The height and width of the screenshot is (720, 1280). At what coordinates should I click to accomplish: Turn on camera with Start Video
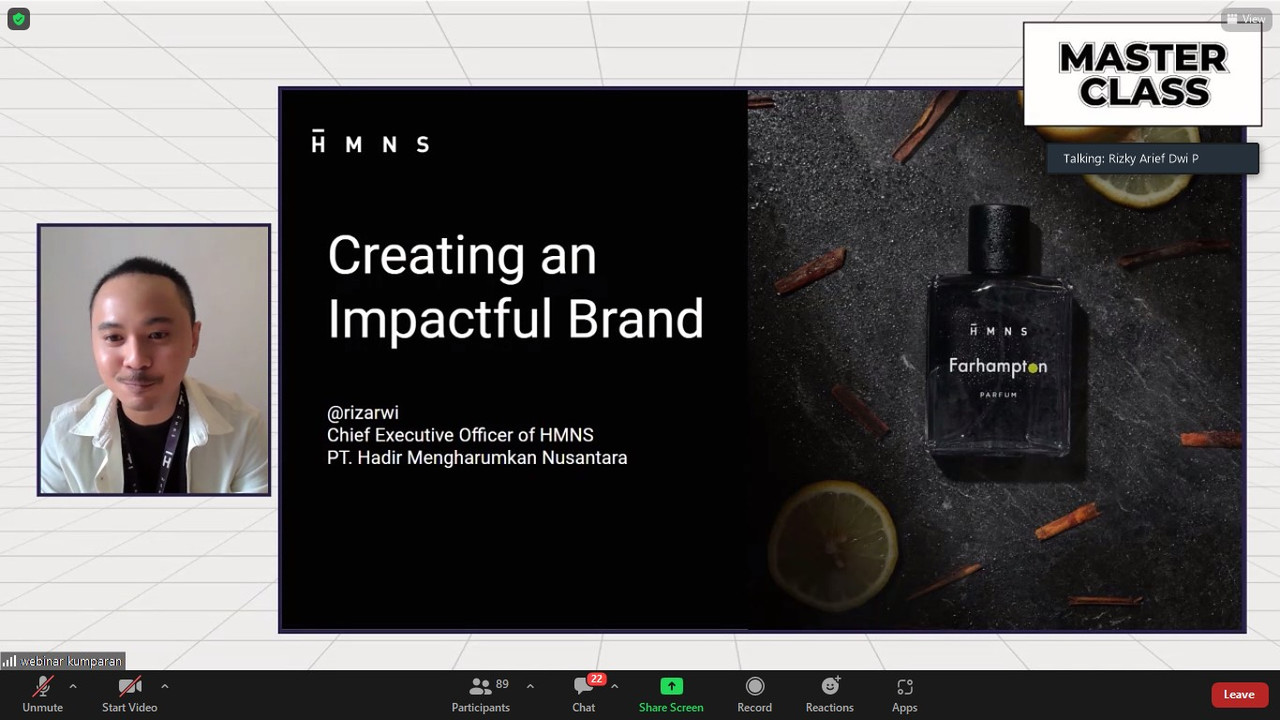129,694
